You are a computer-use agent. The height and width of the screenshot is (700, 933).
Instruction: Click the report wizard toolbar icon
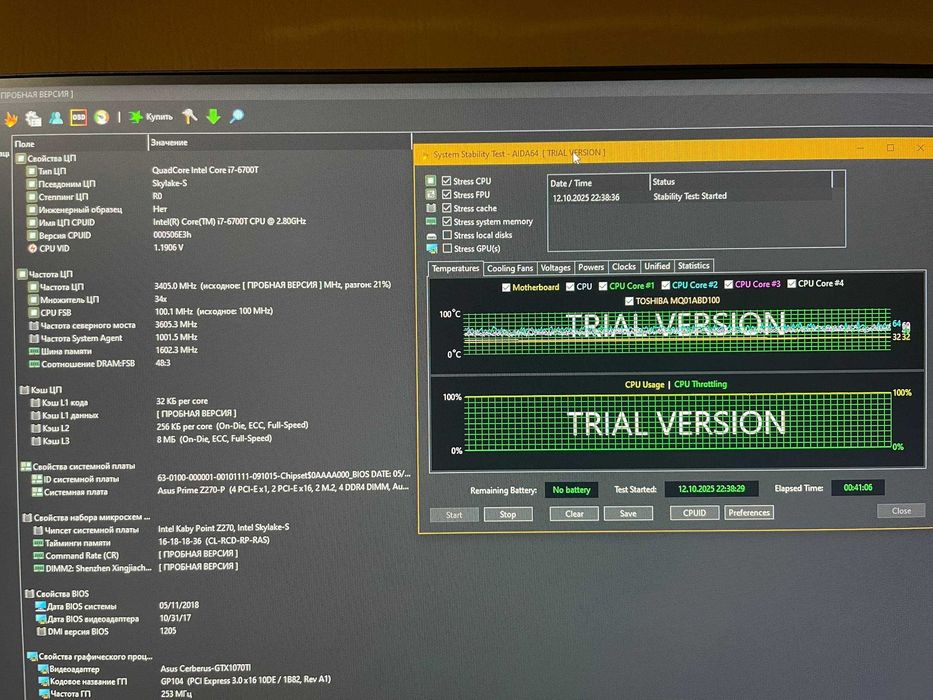coord(33,118)
